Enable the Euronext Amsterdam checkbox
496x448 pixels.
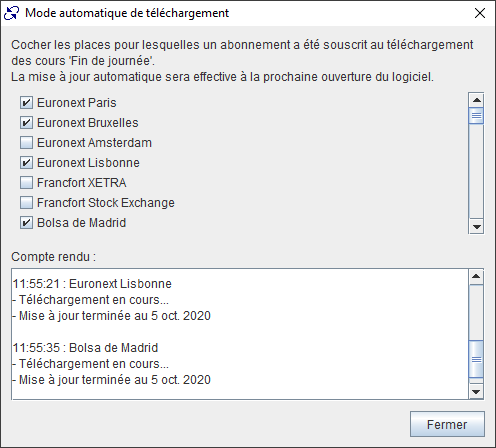click(x=26, y=143)
